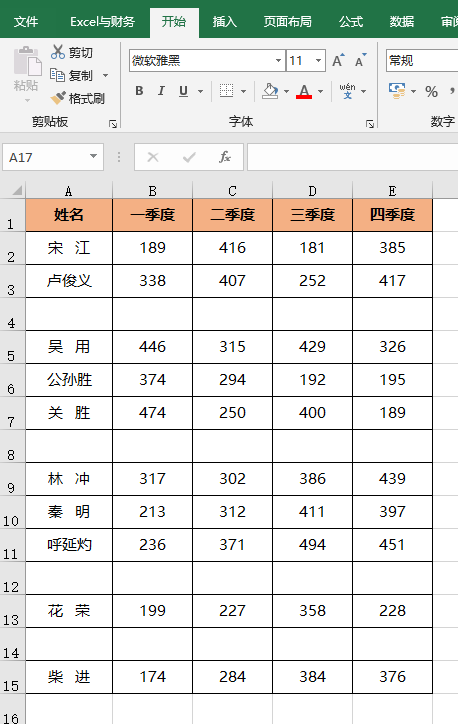Click the formula bar cancel X
458x724 pixels.
point(153,157)
